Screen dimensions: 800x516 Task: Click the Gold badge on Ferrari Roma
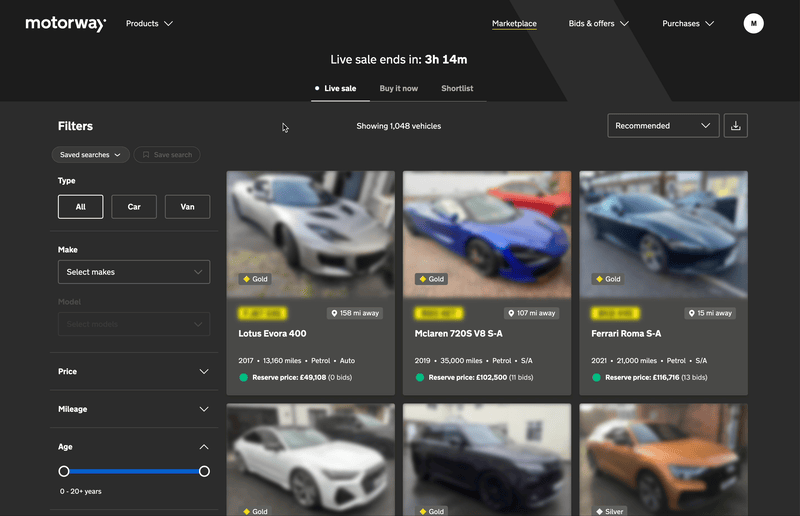click(608, 279)
